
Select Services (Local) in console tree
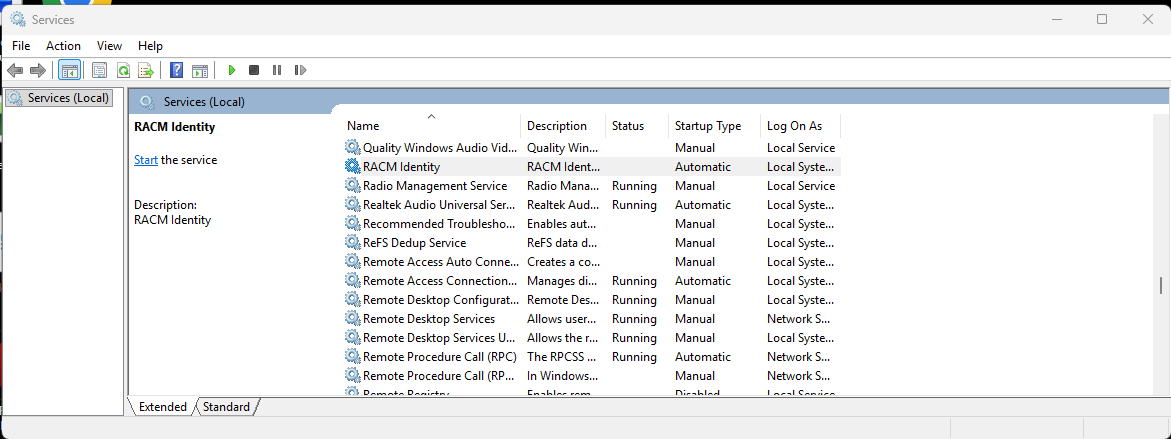pos(60,98)
